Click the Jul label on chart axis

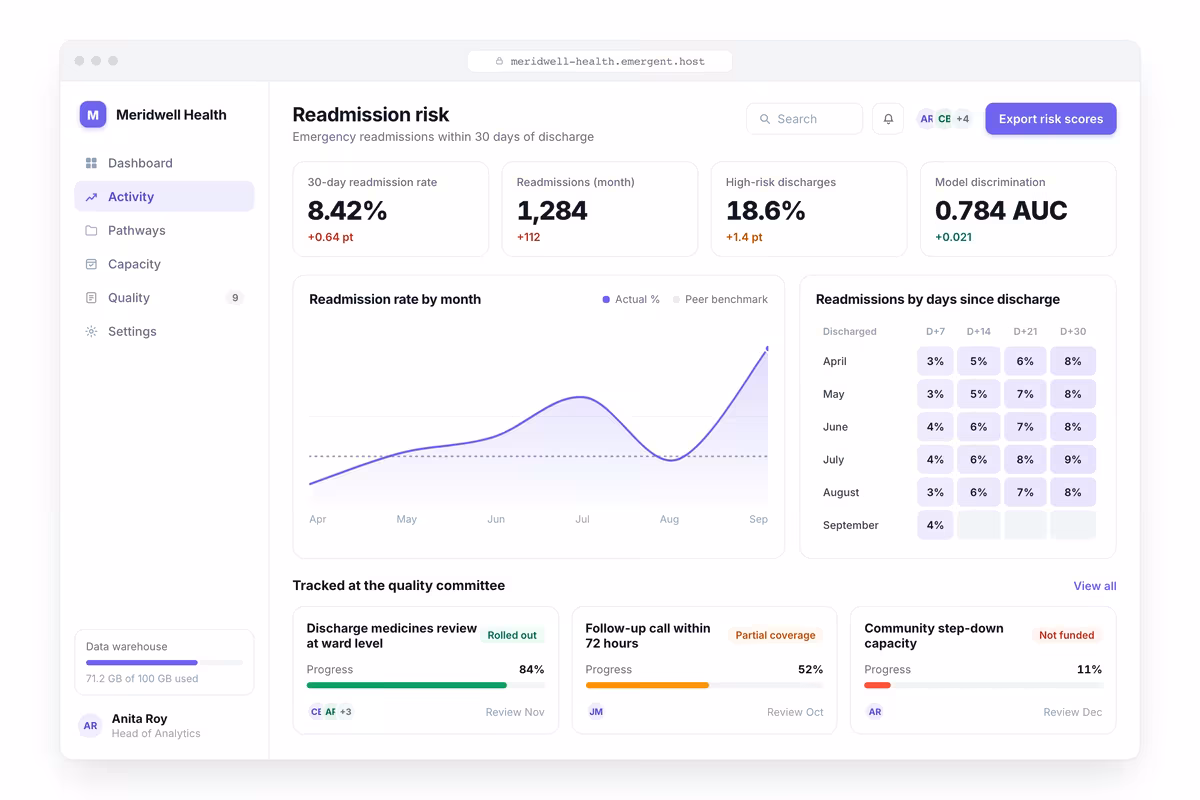point(582,520)
